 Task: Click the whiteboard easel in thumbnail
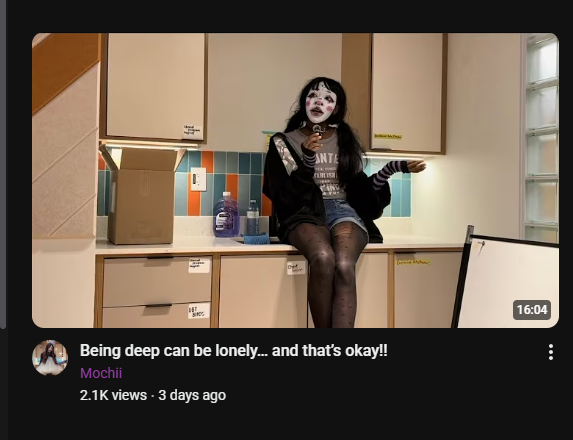[505, 277]
